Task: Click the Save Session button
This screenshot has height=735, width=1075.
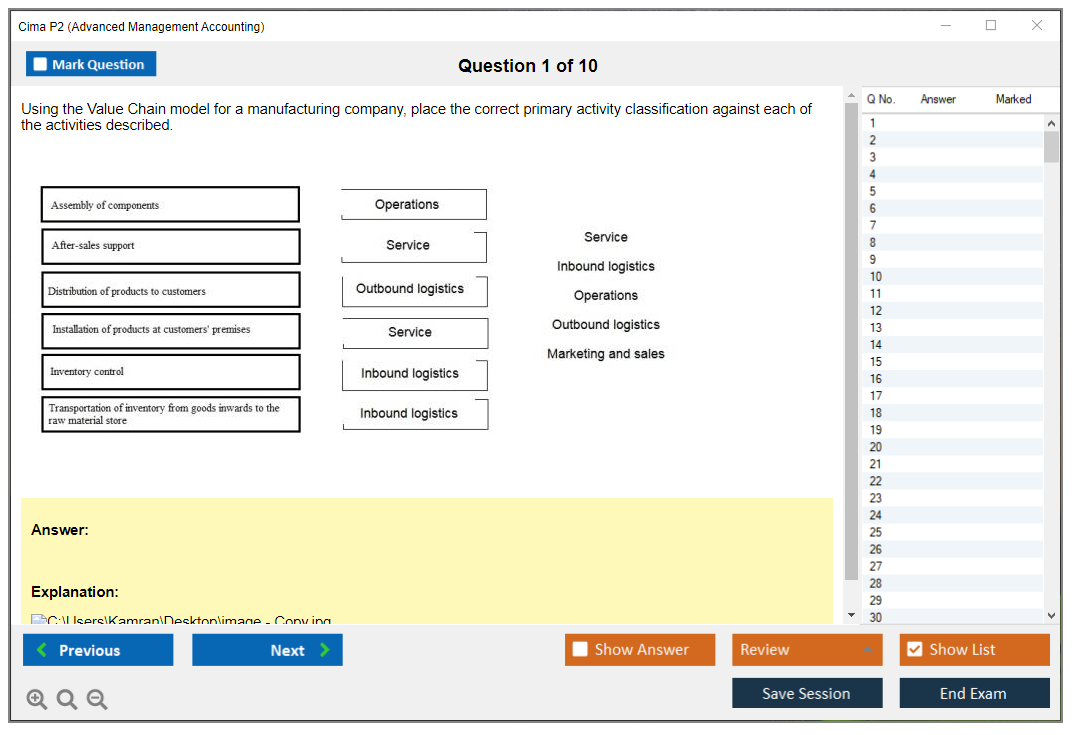Action: click(x=806, y=693)
